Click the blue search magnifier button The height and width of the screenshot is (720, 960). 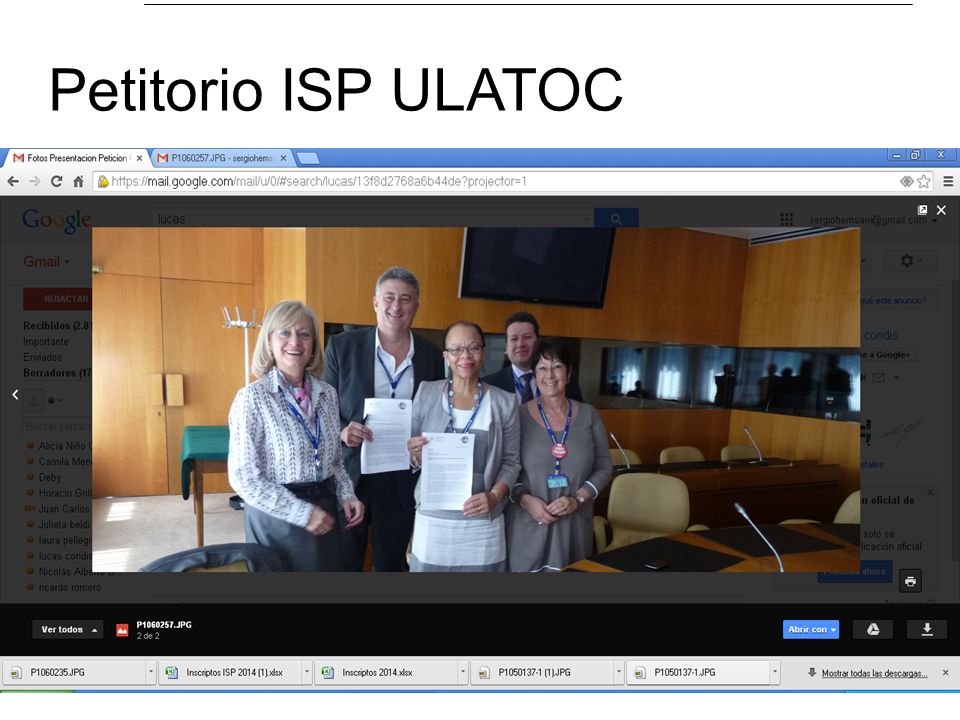(x=616, y=219)
